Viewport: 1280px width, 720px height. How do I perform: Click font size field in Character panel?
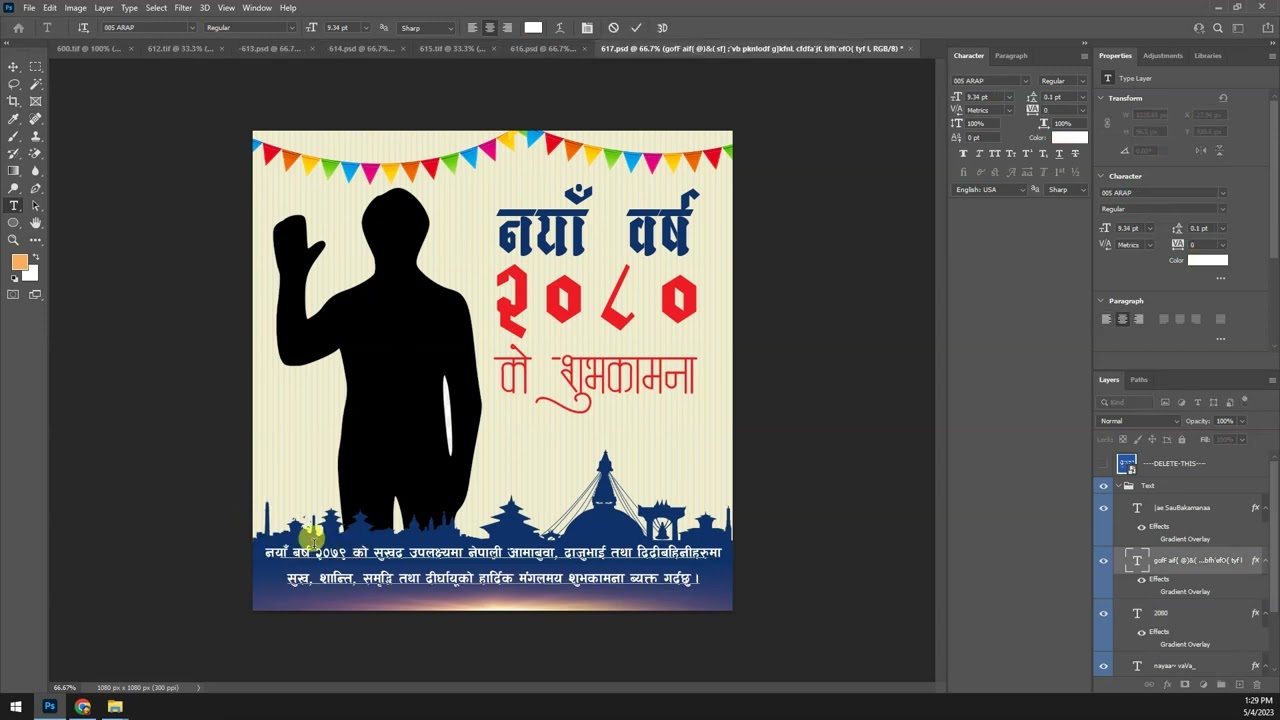983,97
